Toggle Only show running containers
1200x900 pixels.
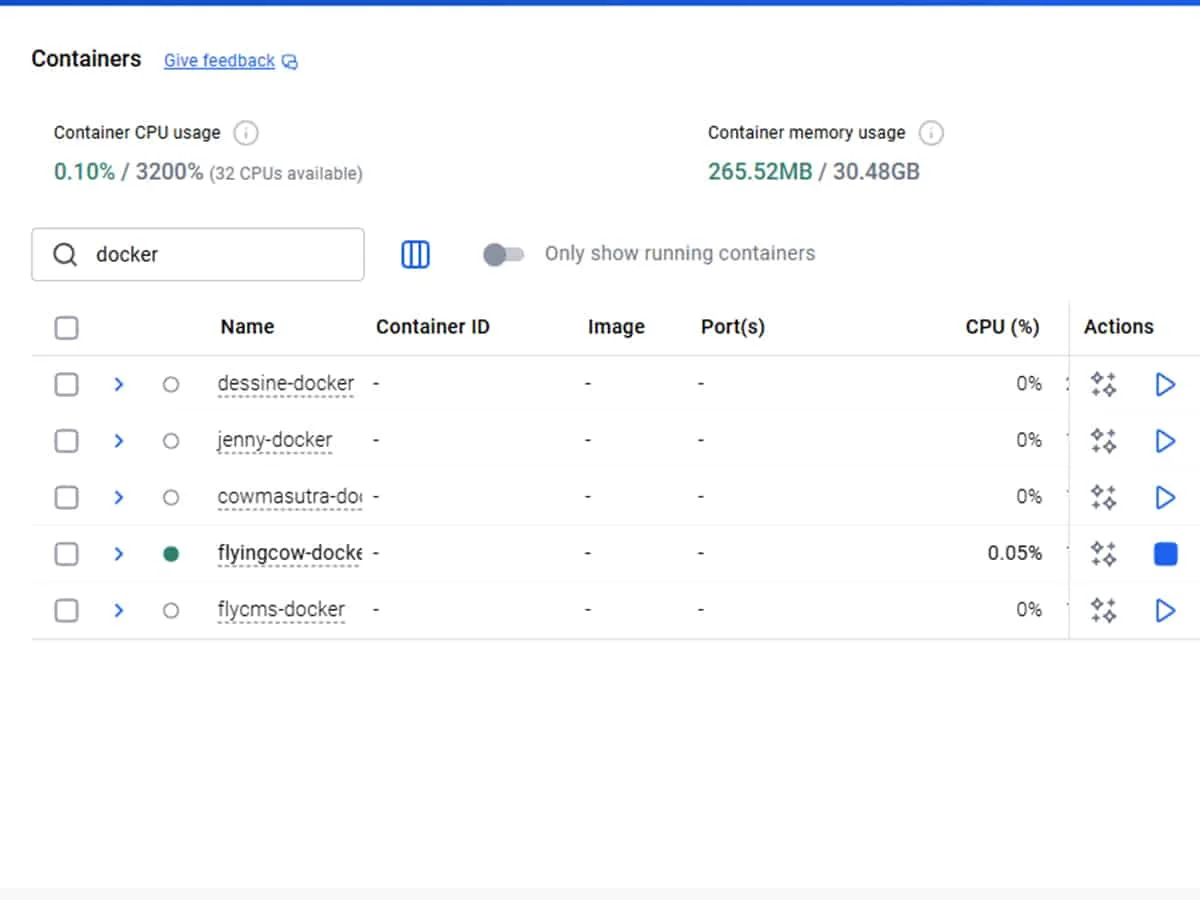click(503, 255)
